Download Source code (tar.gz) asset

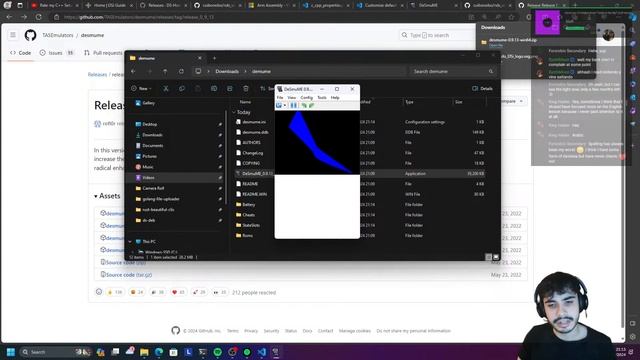pyautogui.click(x=129, y=275)
